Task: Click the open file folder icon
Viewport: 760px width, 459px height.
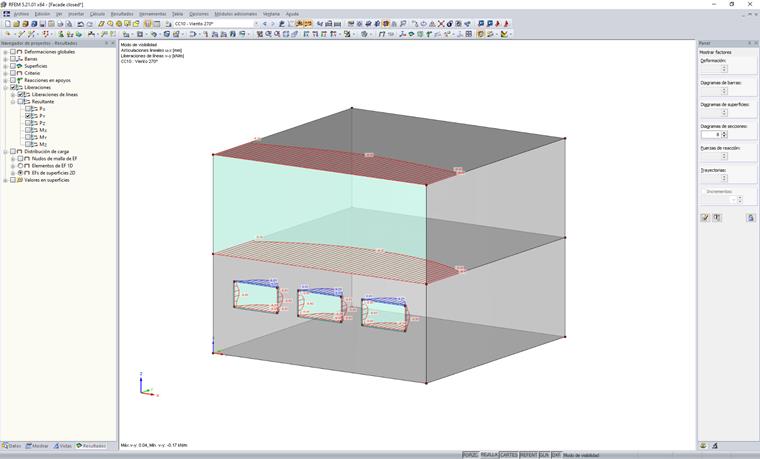Action: (16, 24)
